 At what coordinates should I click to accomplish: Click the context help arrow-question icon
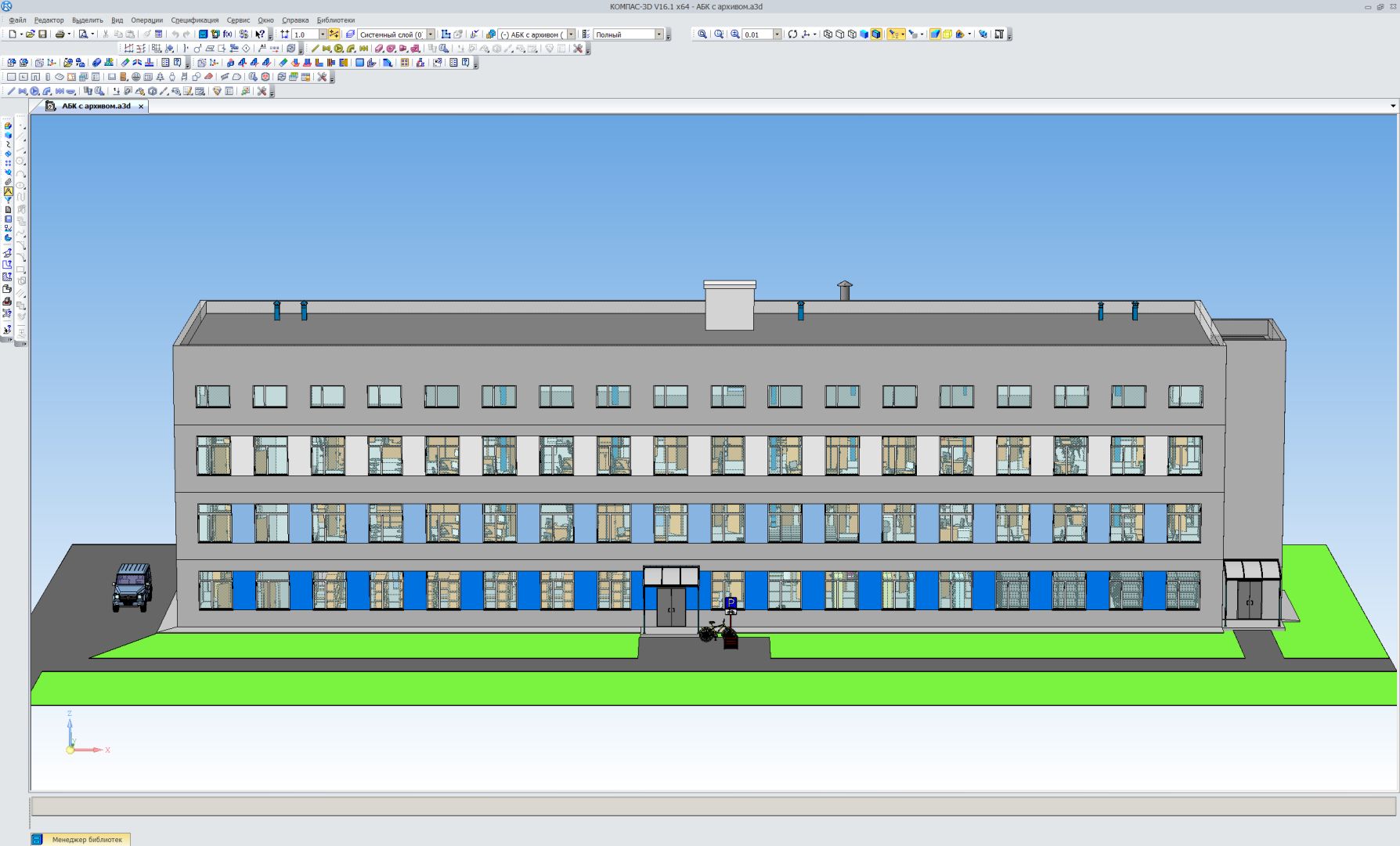[260, 34]
